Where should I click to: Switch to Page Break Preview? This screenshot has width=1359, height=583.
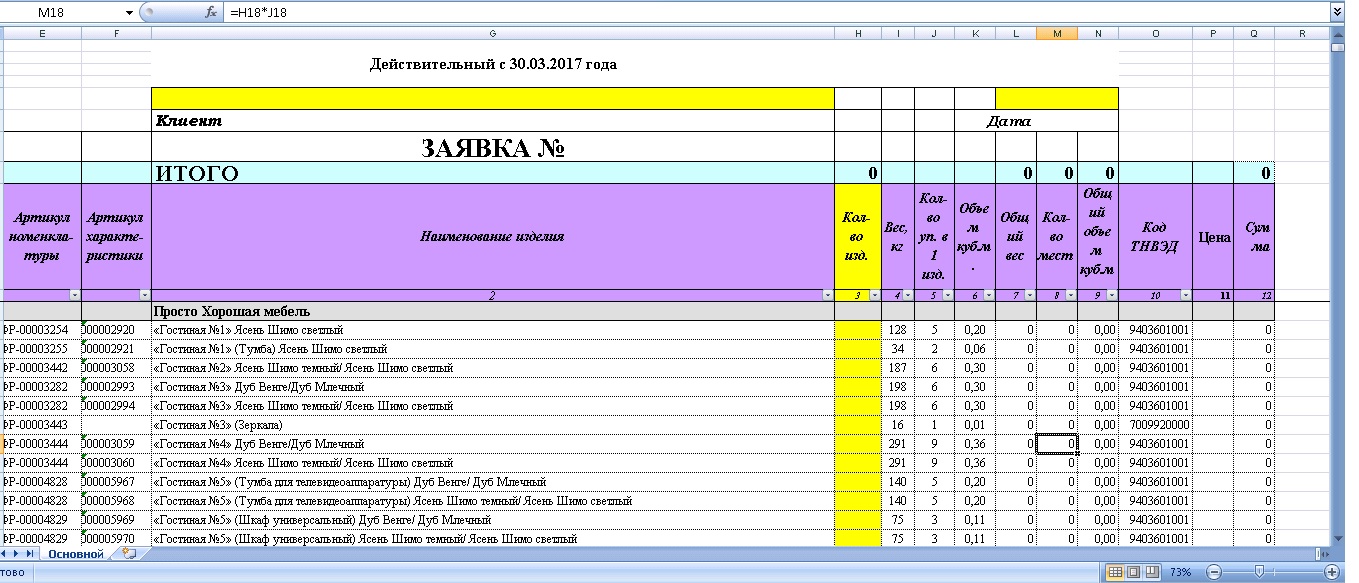(x=1152, y=572)
